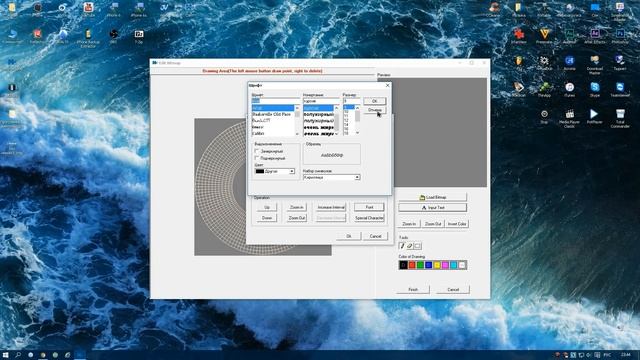The width and height of the screenshot is (640, 360).
Task: Click Input Text button
Action: [433, 208]
